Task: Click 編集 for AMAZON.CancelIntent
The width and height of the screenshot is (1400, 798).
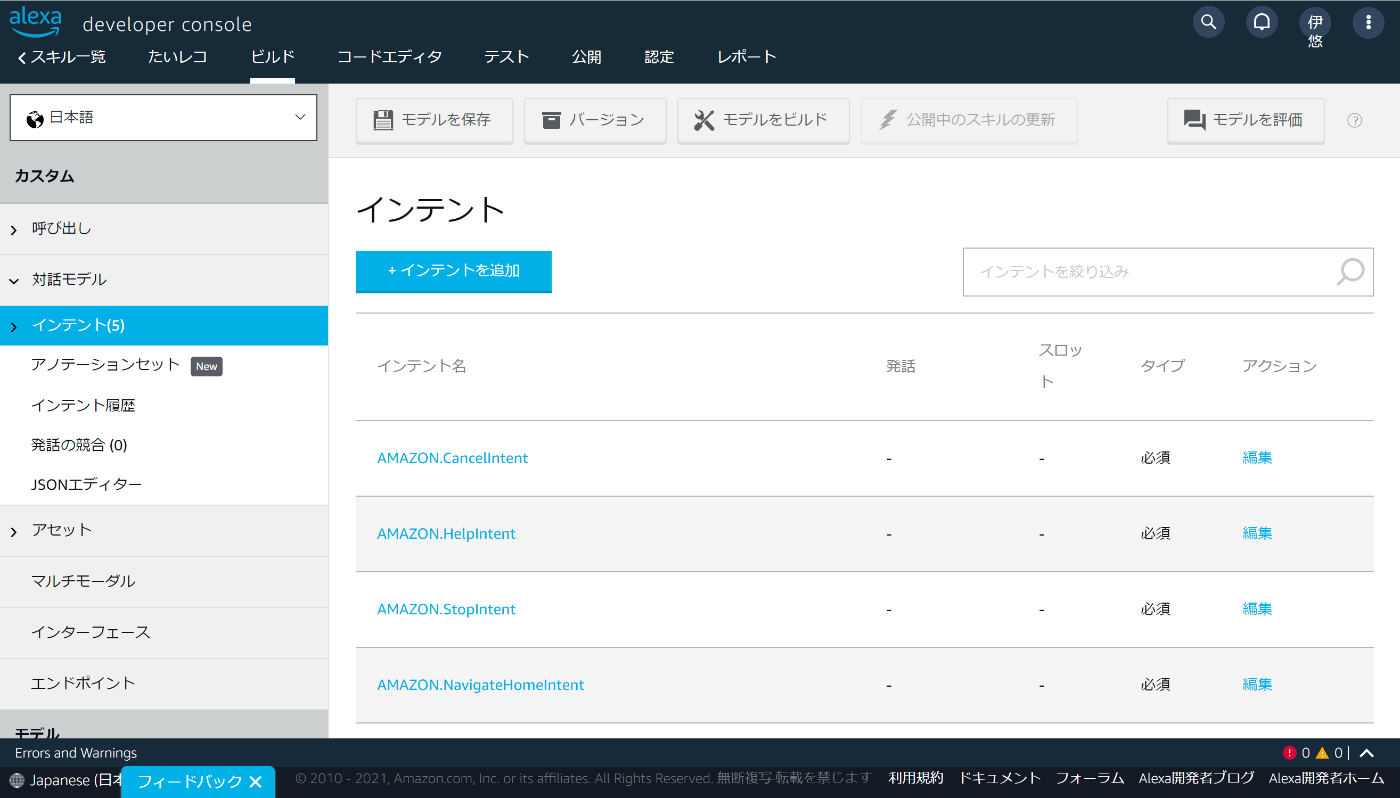Action: click(x=1257, y=458)
